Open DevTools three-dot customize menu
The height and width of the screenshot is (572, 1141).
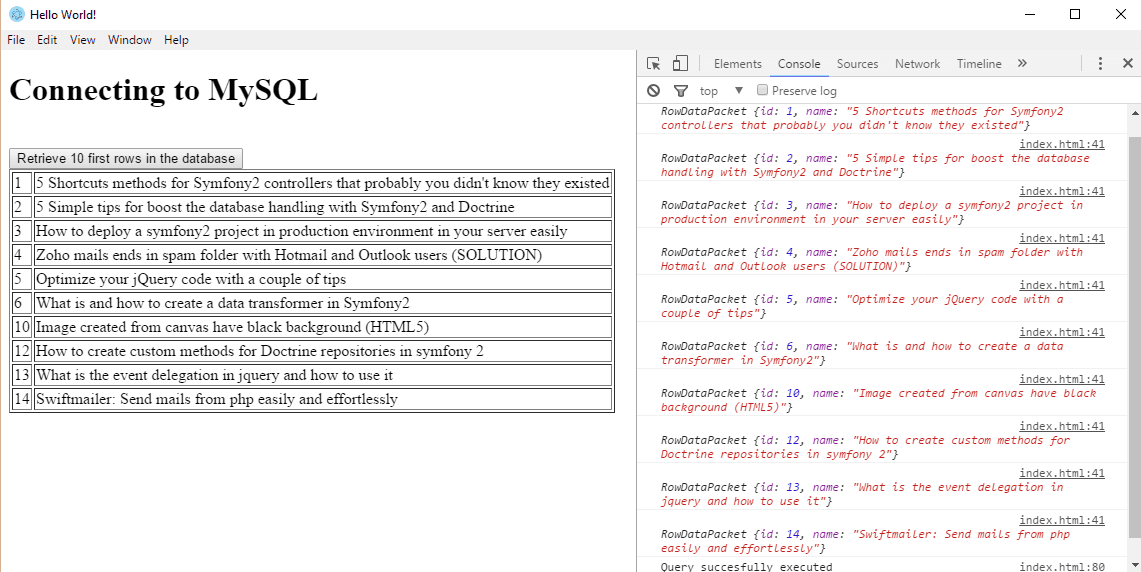coord(1100,63)
